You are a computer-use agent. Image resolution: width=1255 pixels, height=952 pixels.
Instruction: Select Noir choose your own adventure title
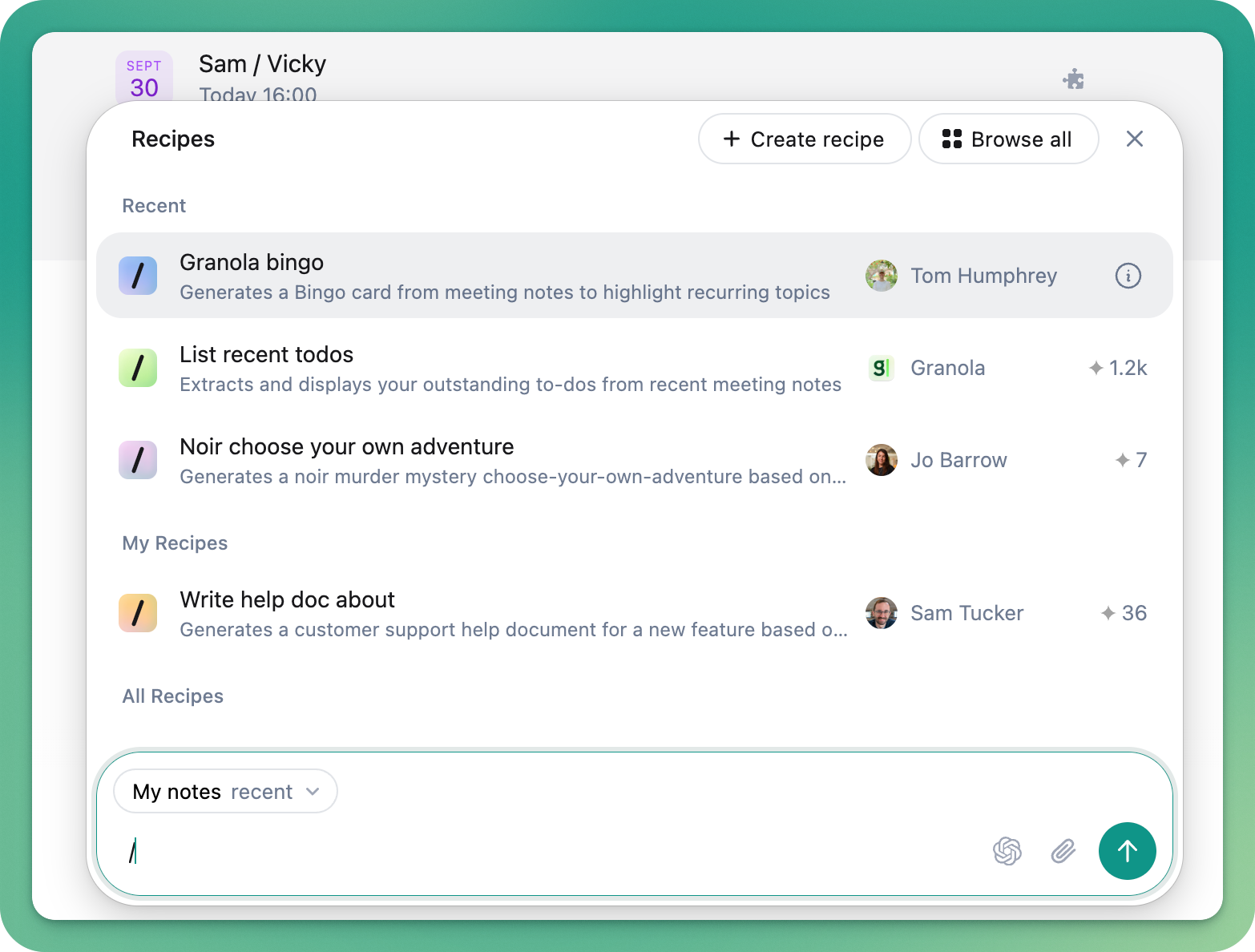click(347, 446)
